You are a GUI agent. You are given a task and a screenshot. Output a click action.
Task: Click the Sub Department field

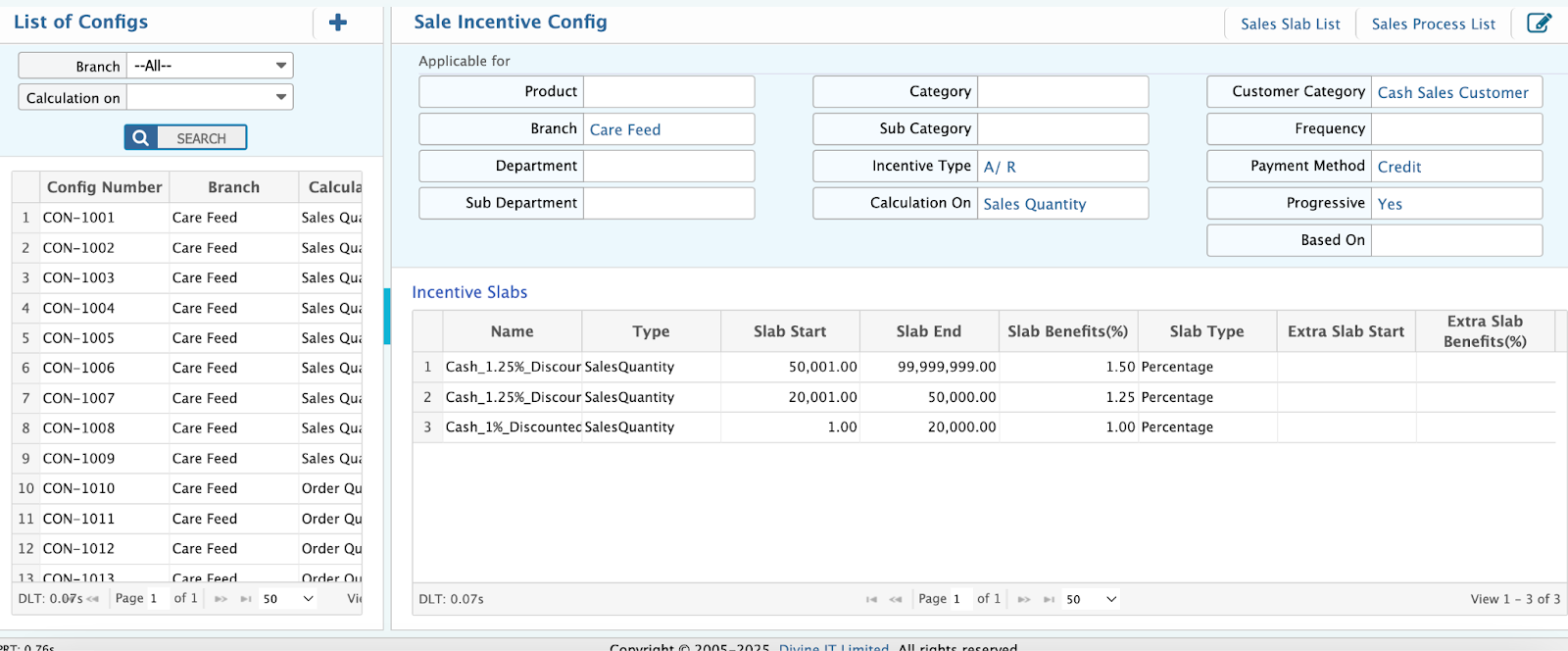pos(668,203)
